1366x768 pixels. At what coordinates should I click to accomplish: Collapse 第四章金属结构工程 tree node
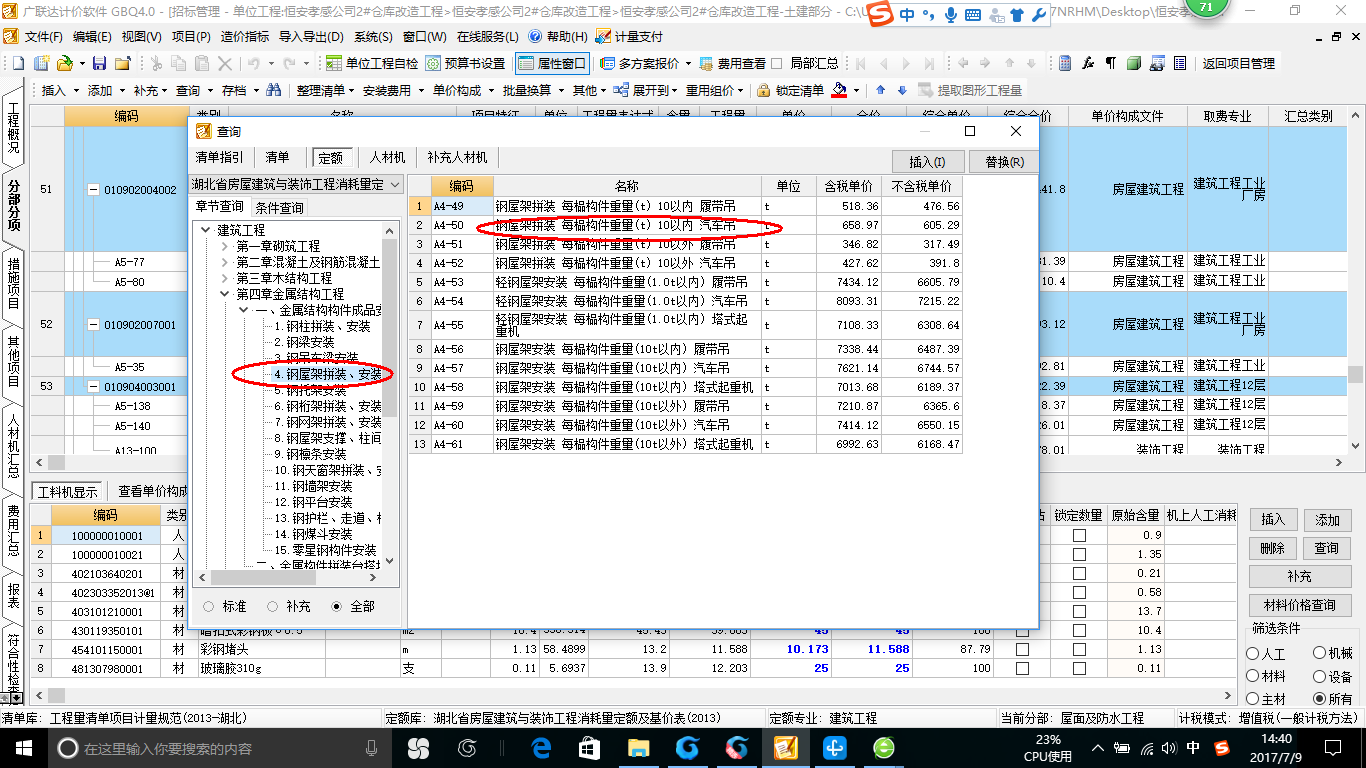(x=225, y=294)
